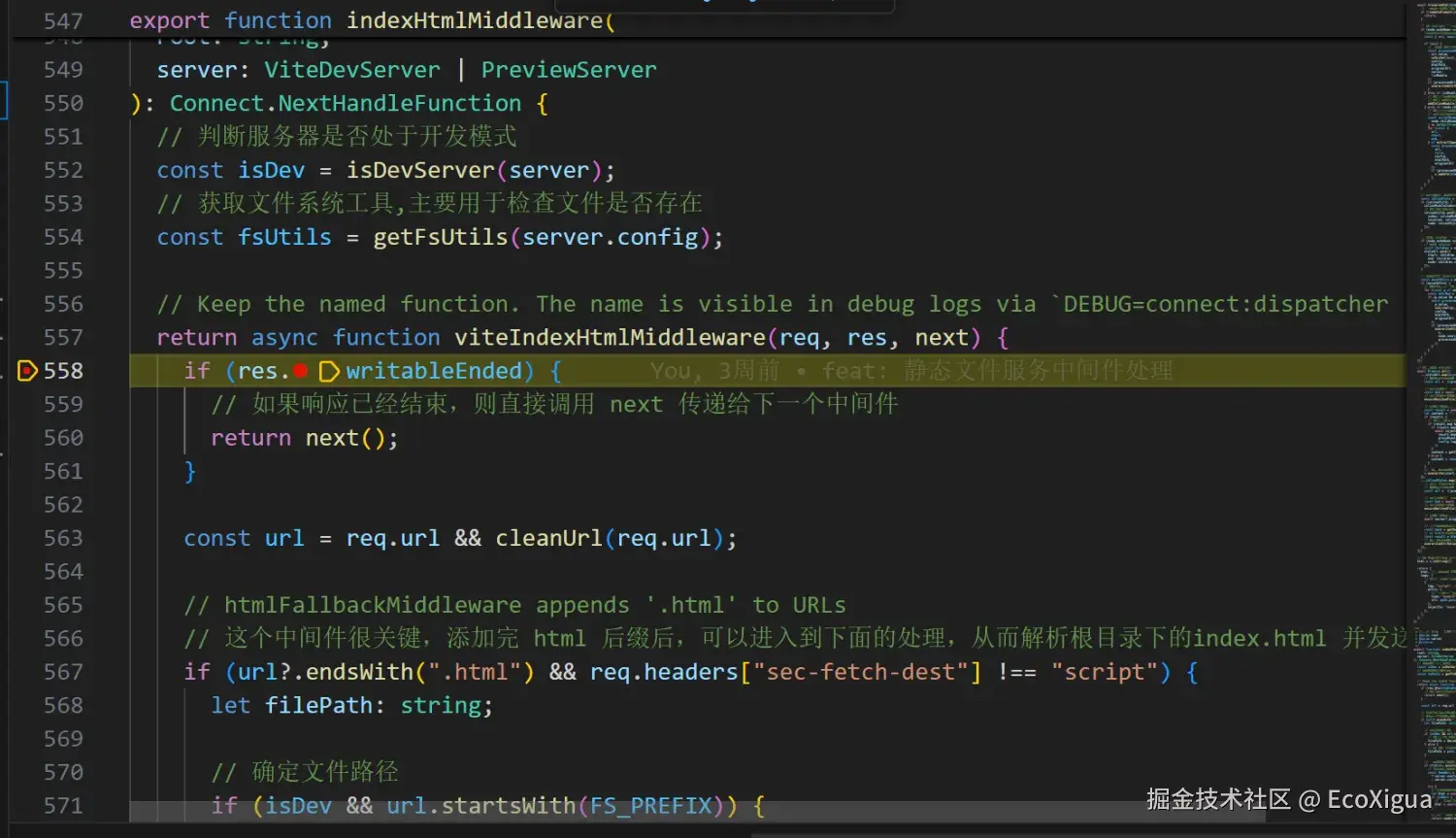
Task: Click the 'server.config' argument on line 554
Action: pos(611,237)
